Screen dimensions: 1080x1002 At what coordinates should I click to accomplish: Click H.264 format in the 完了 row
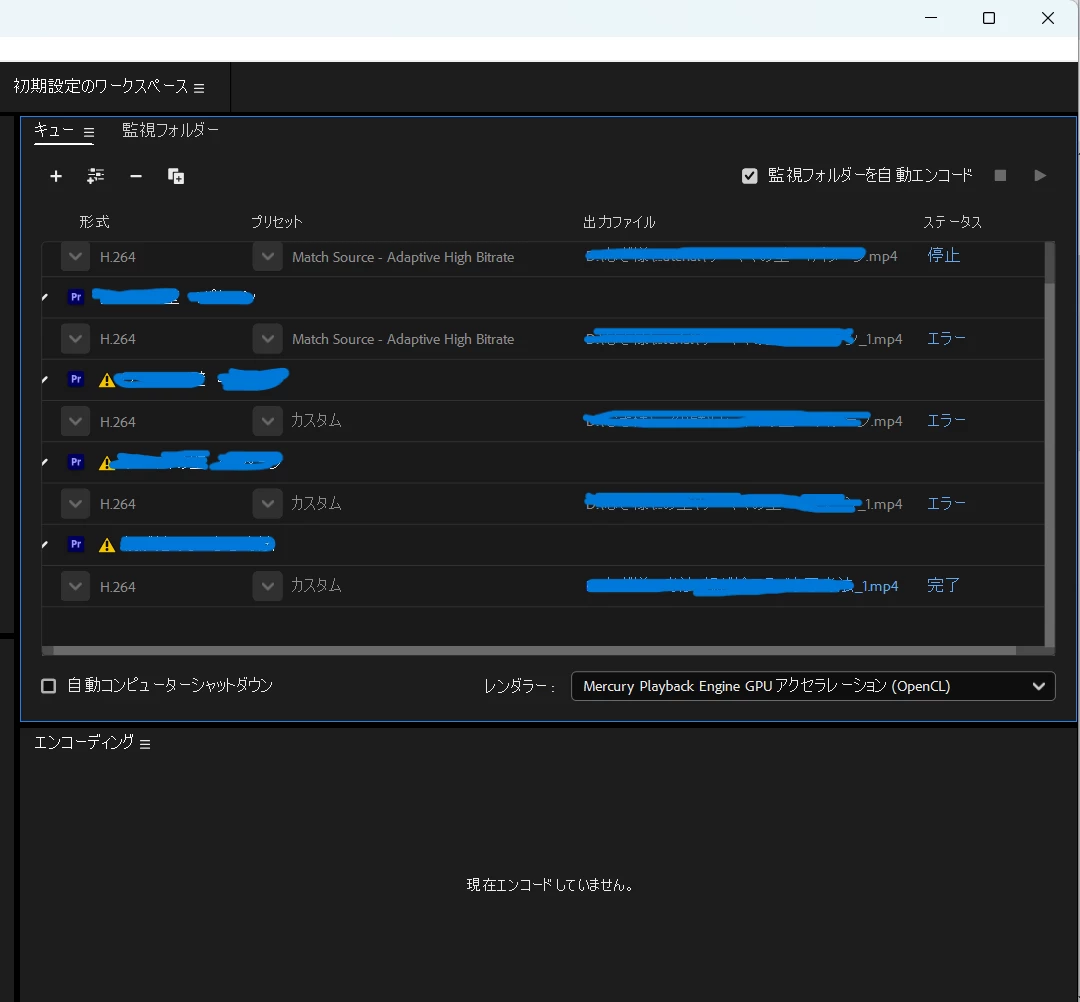coord(118,587)
